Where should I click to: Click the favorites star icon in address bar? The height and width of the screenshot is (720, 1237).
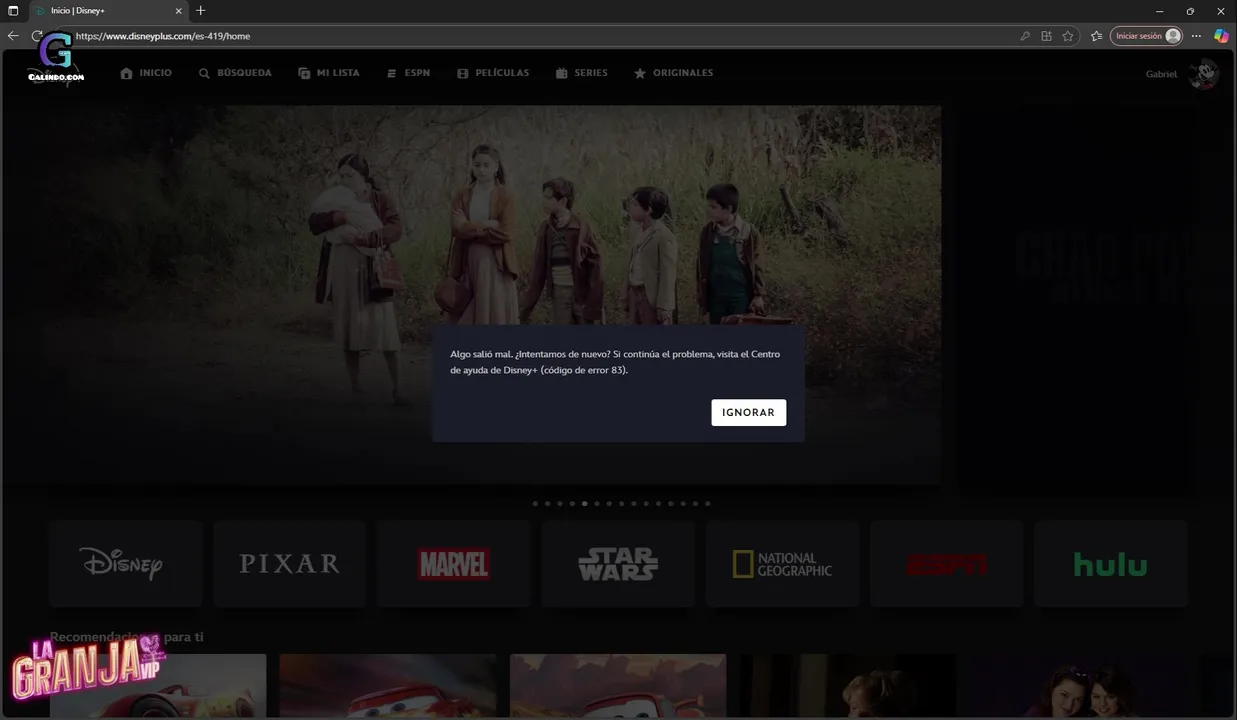pos(1068,36)
